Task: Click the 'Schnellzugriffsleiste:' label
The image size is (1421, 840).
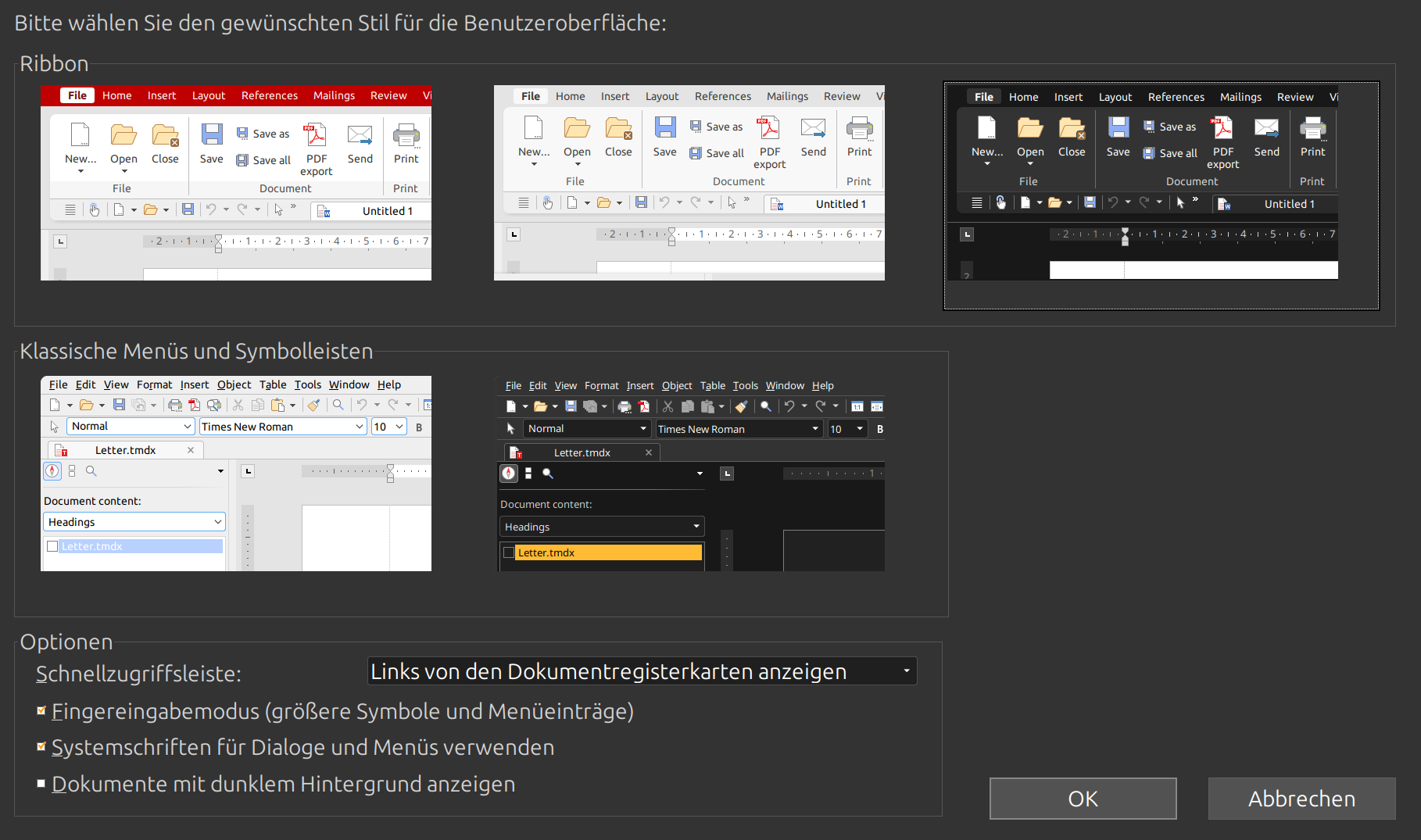Action: coord(138,674)
